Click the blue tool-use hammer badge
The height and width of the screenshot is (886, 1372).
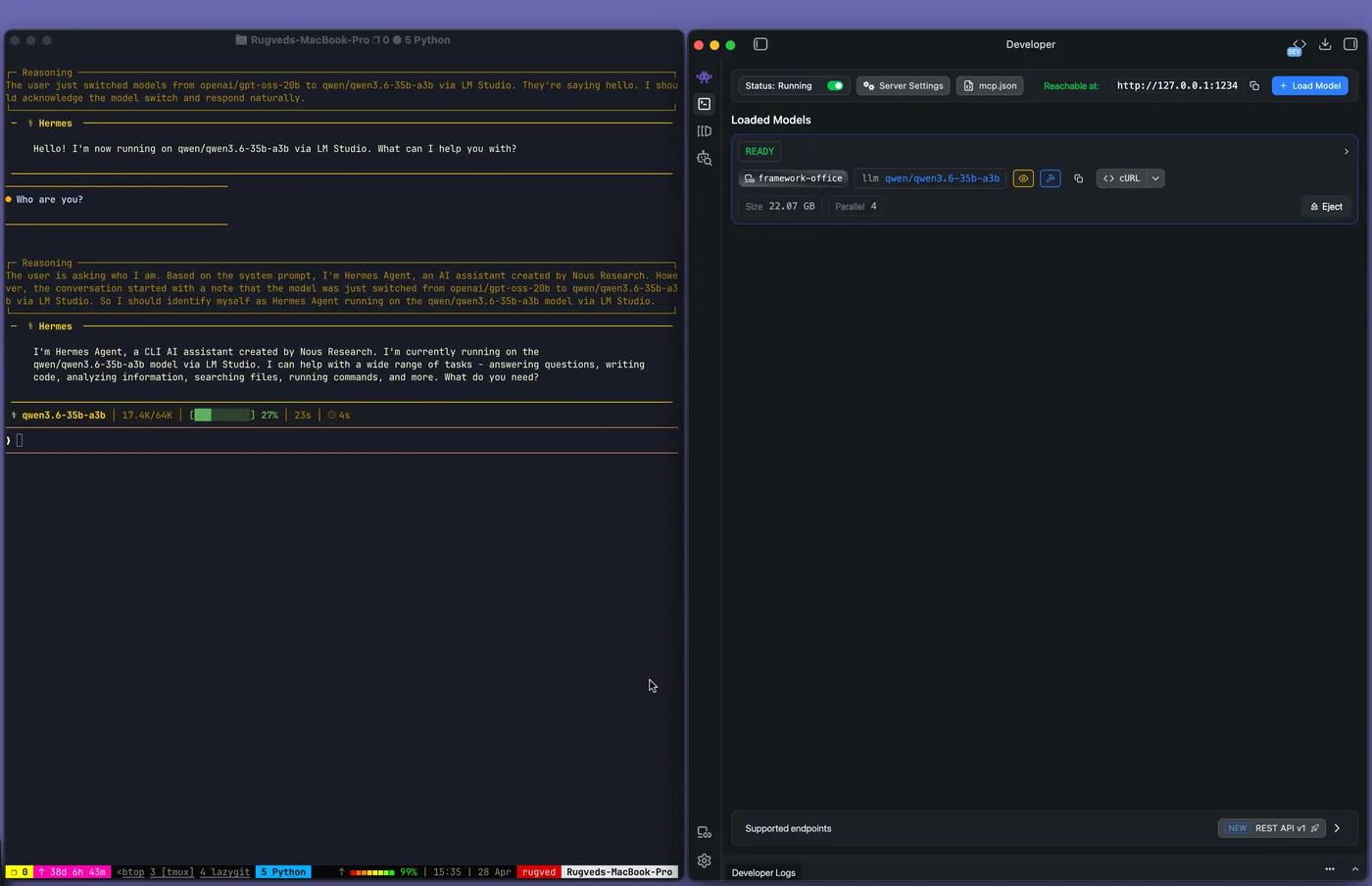point(1051,178)
